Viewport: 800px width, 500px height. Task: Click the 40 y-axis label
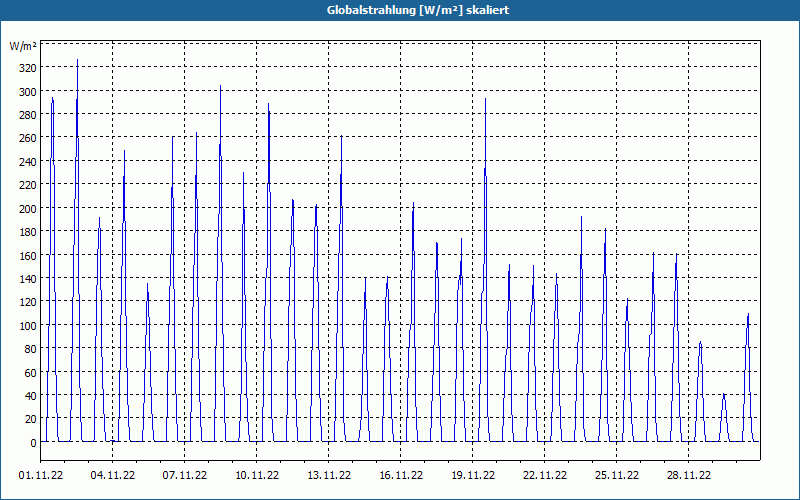tap(30, 396)
